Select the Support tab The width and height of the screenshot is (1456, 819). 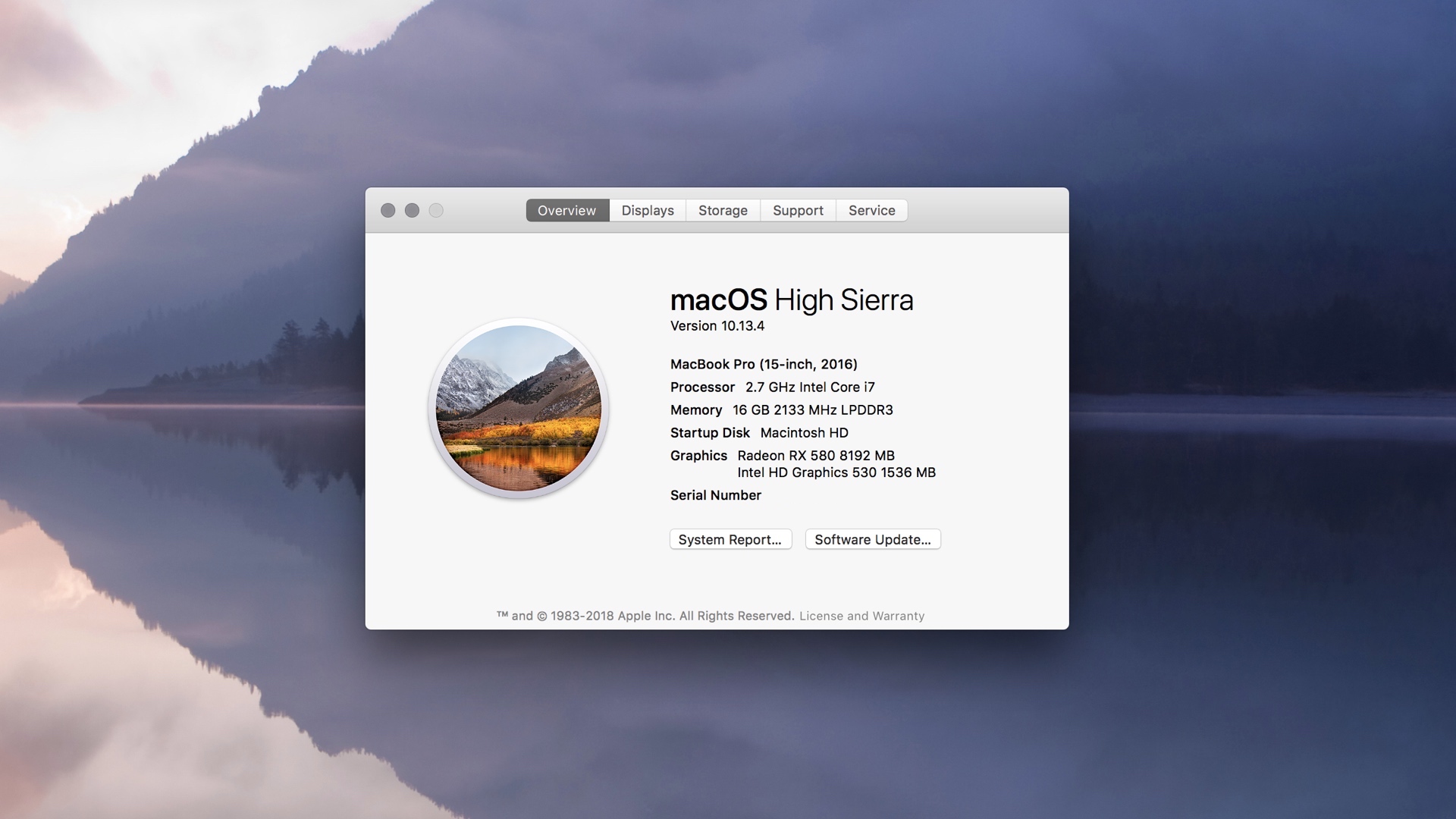(x=798, y=210)
